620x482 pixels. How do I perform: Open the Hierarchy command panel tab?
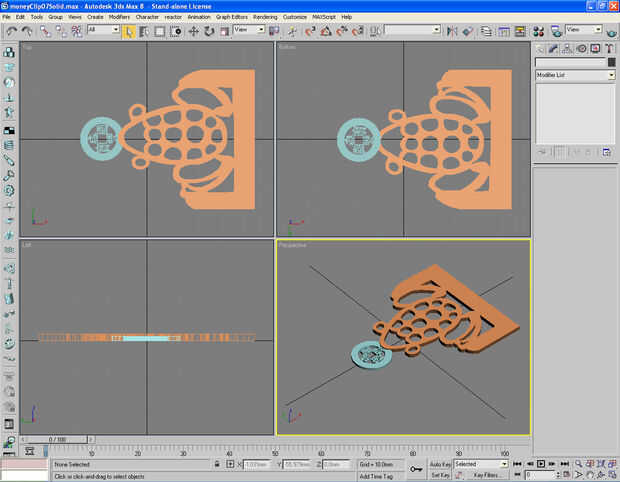pyautogui.click(x=568, y=48)
